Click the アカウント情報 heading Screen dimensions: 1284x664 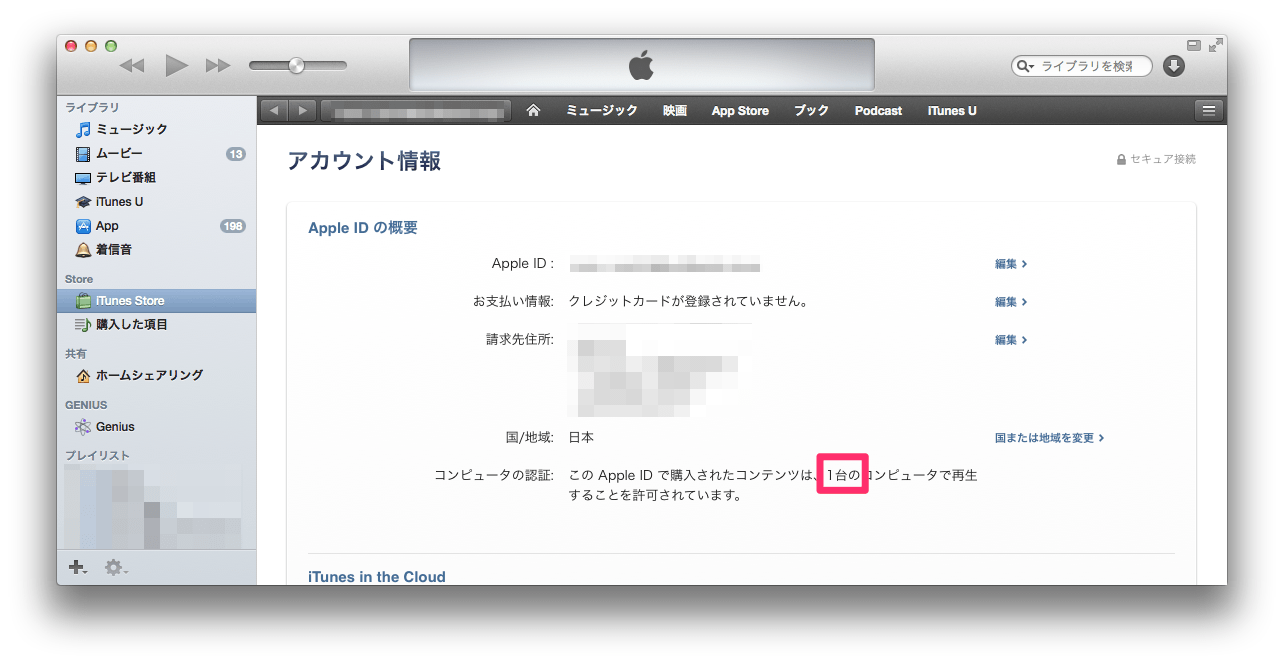(x=364, y=161)
